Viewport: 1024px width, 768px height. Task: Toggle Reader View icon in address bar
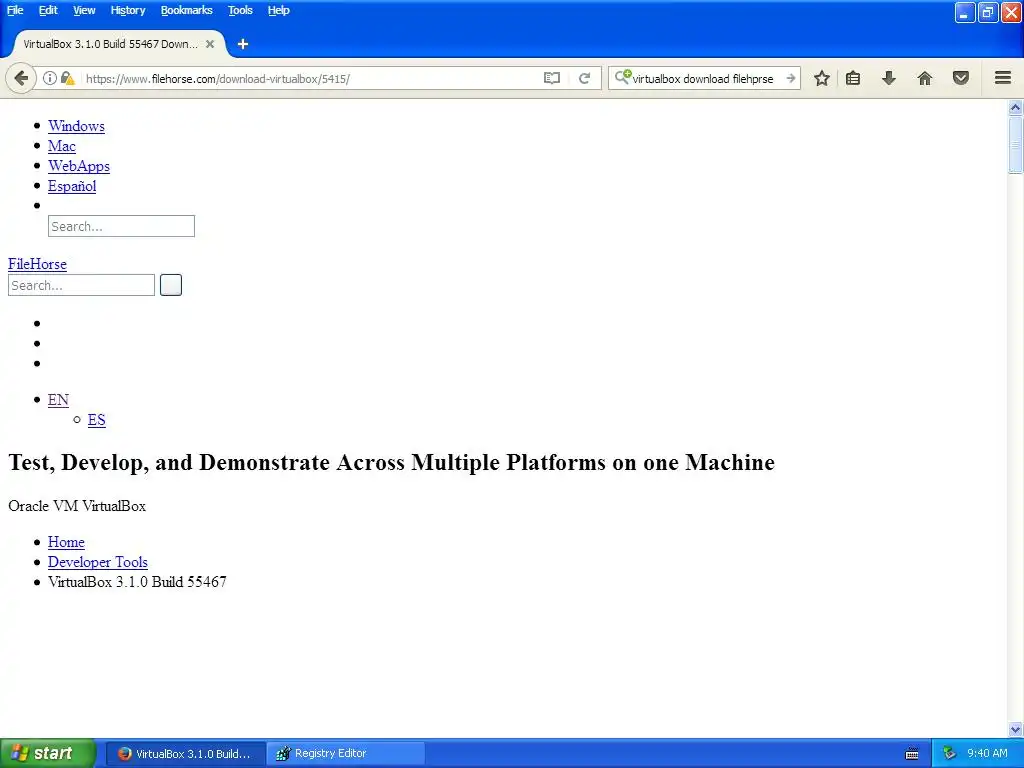tap(552, 78)
